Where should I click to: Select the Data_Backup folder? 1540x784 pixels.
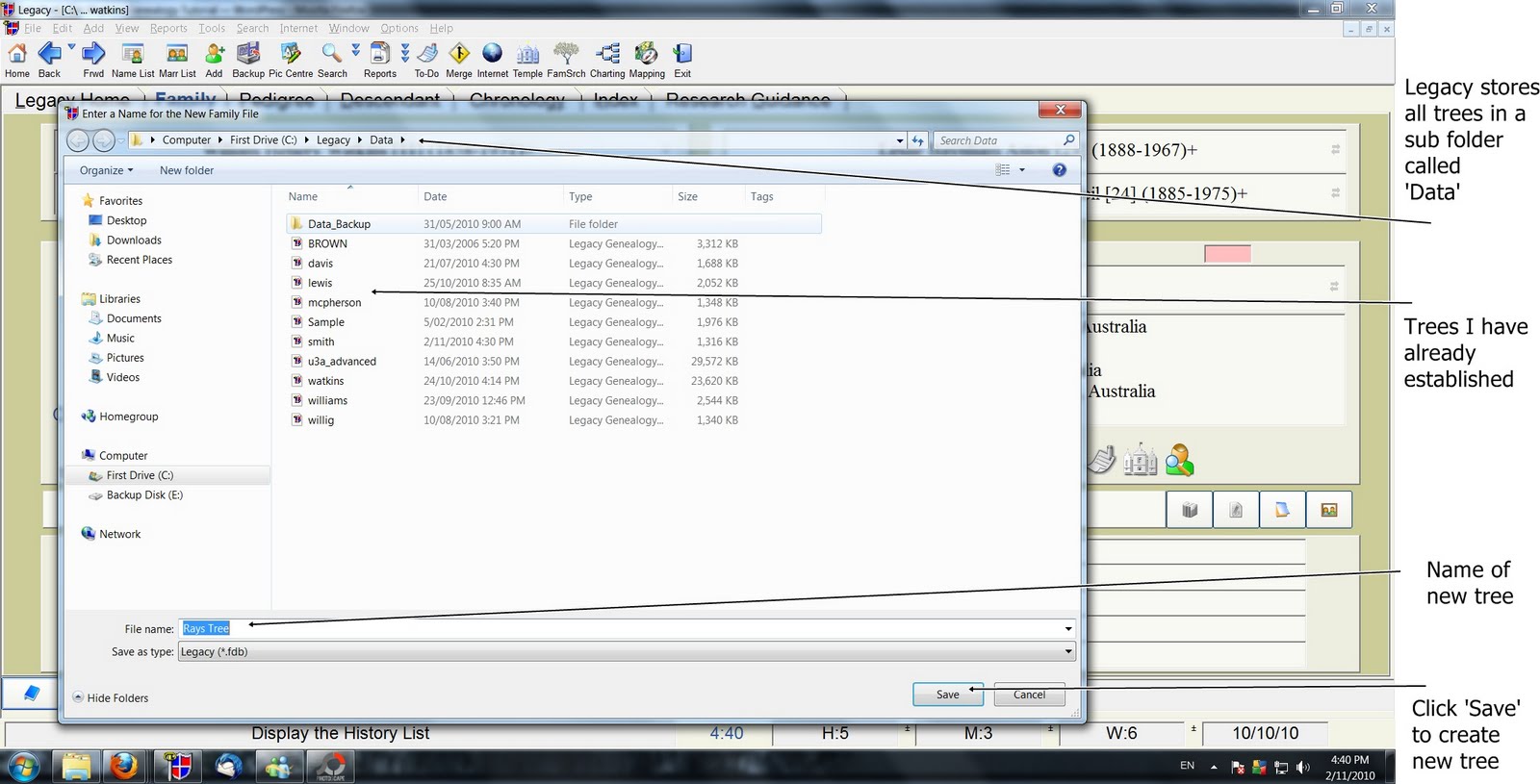[x=339, y=224]
